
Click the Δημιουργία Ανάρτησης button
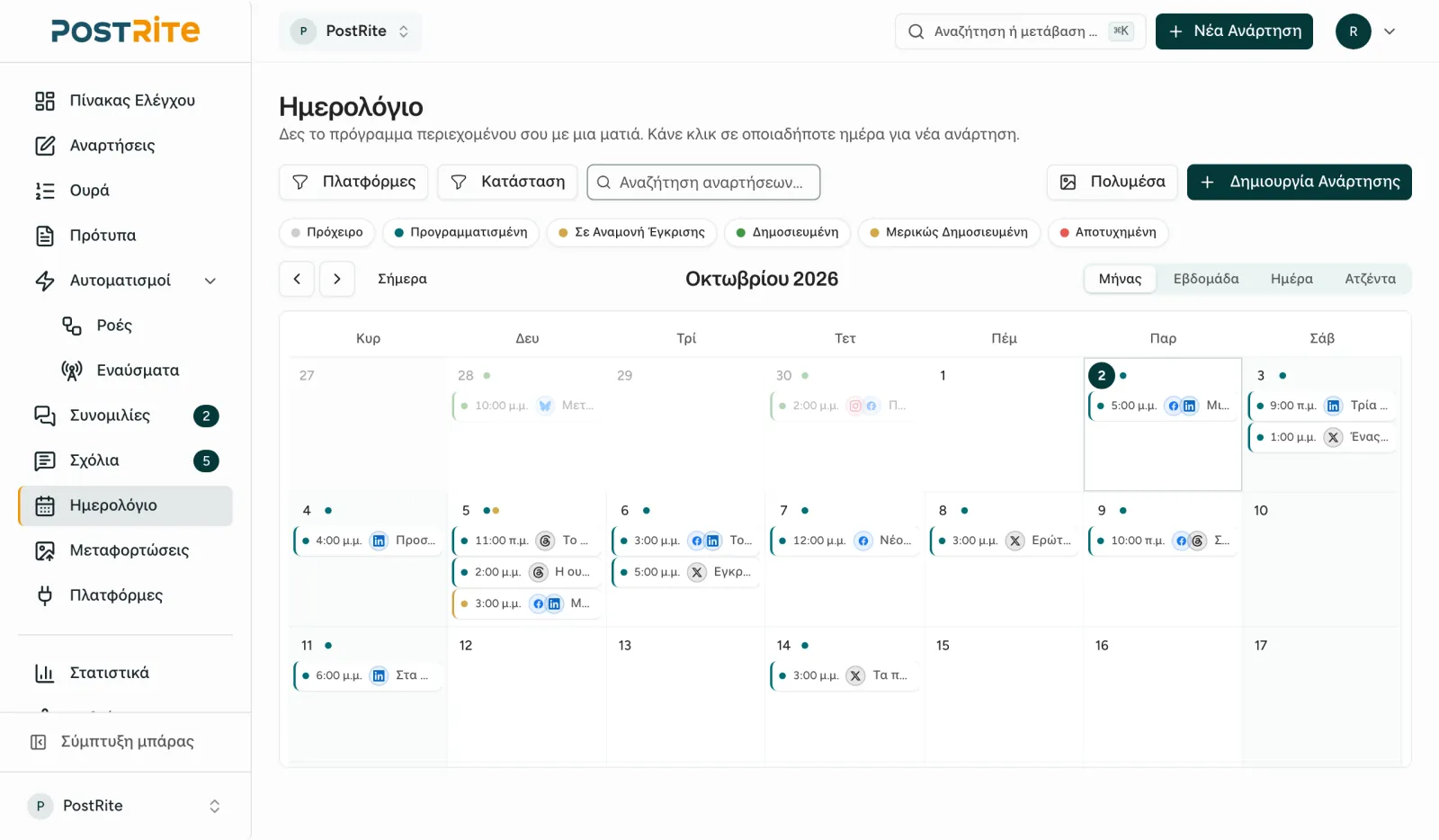[1300, 182]
